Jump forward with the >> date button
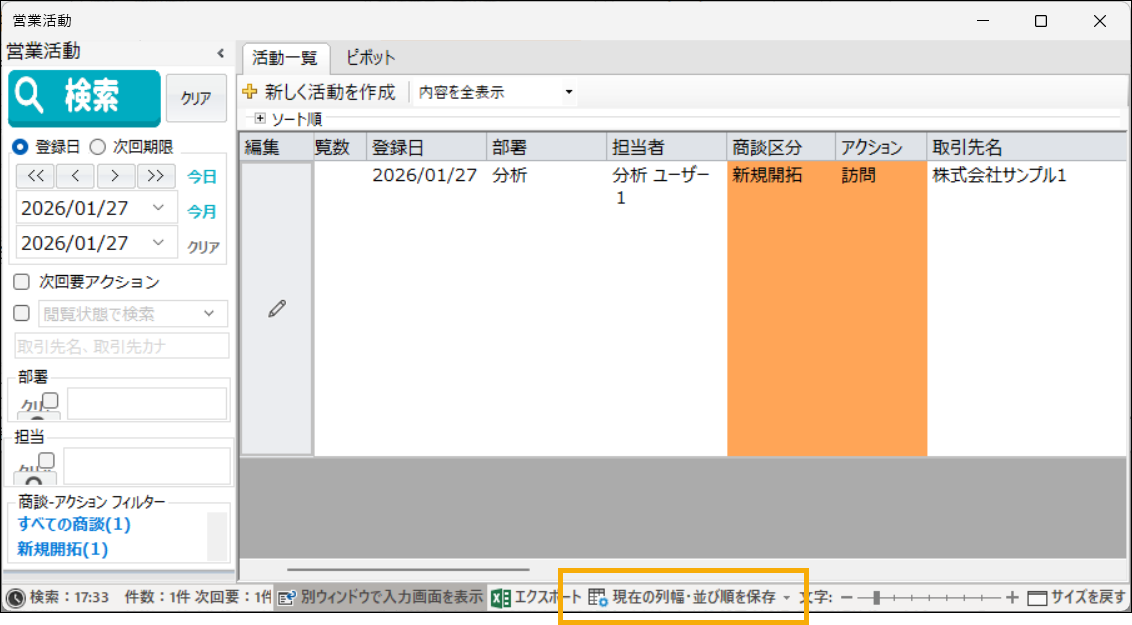The height and width of the screenshot is (625, 1132). (155, 175)
